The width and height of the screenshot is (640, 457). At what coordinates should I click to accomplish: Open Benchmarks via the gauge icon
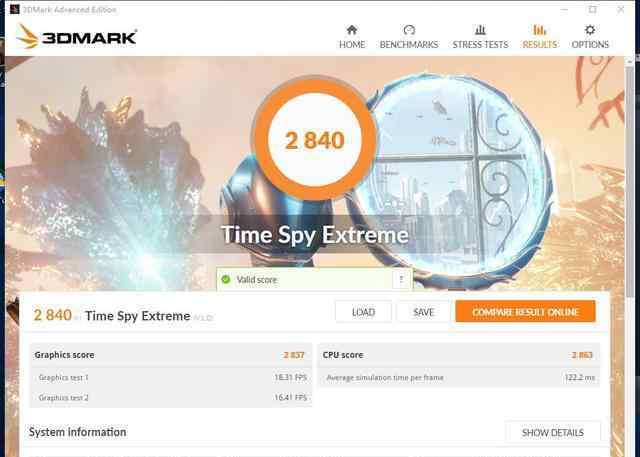(x=409, y=30)
